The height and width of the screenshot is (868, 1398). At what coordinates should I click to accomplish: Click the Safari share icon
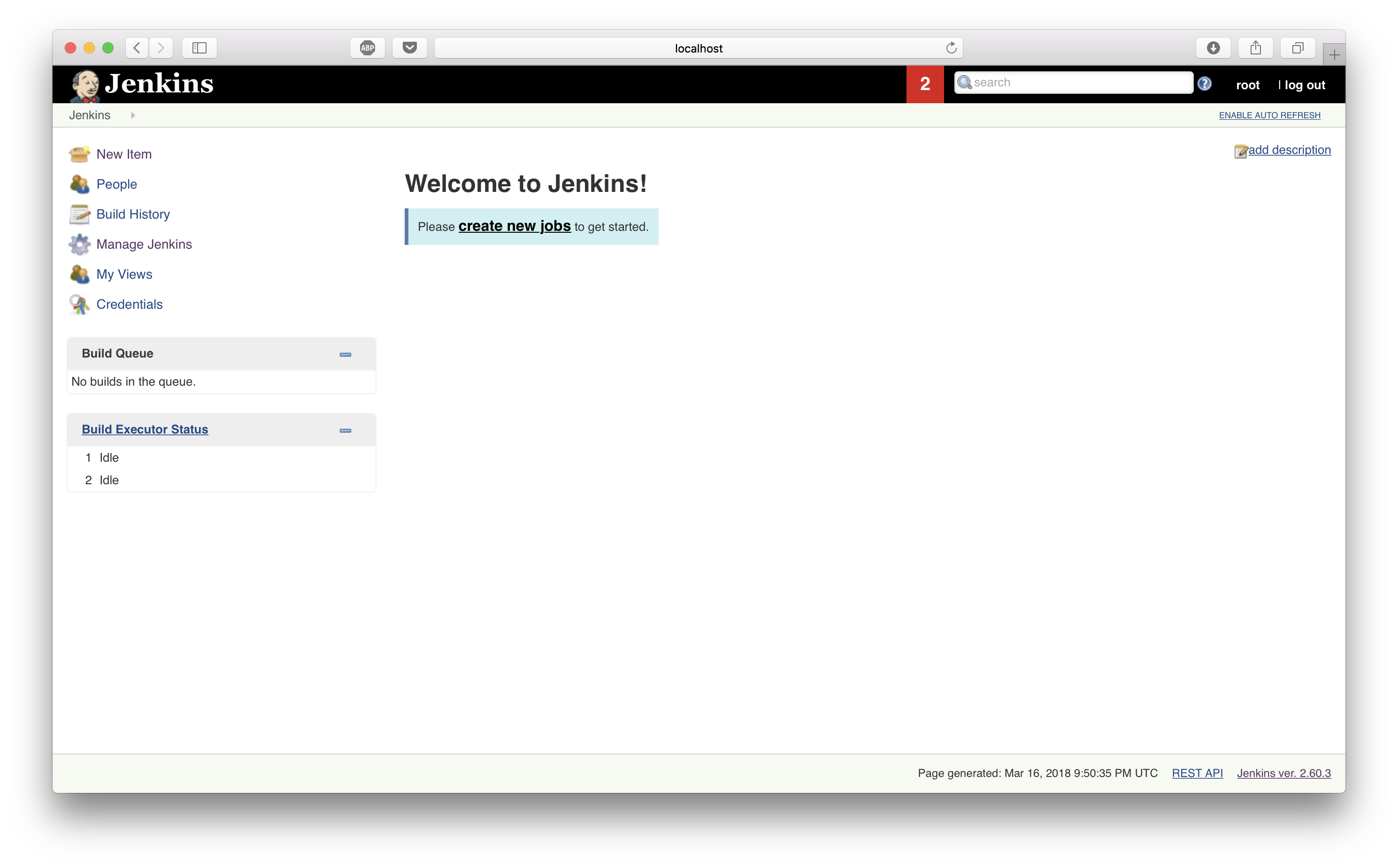point(1256,48)
